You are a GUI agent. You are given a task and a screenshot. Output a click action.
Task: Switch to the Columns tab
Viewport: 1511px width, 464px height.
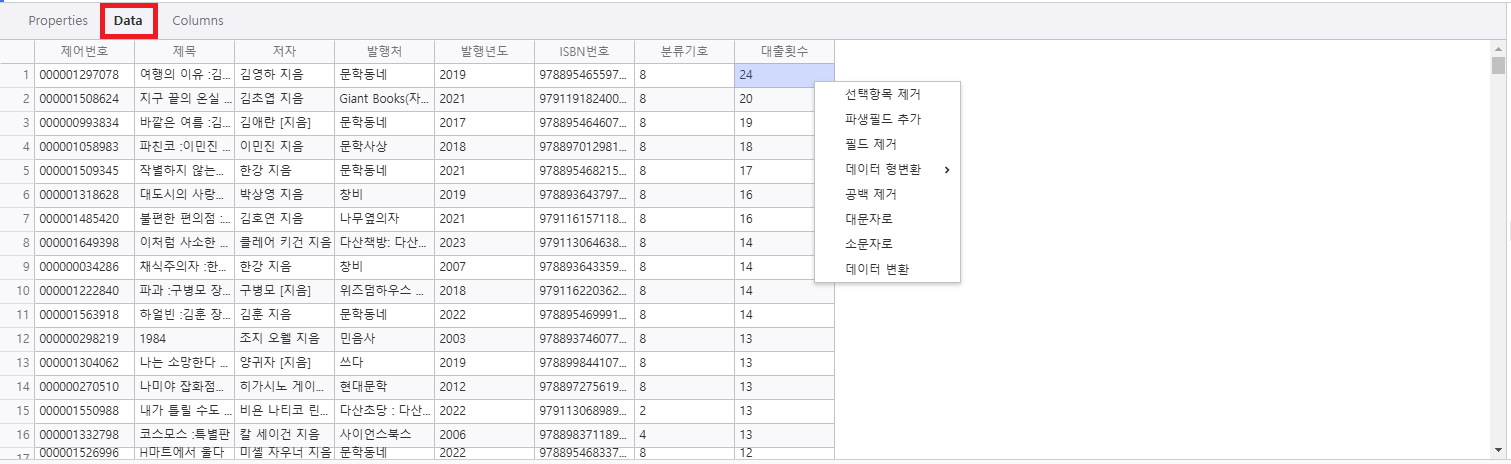[198, 21]
